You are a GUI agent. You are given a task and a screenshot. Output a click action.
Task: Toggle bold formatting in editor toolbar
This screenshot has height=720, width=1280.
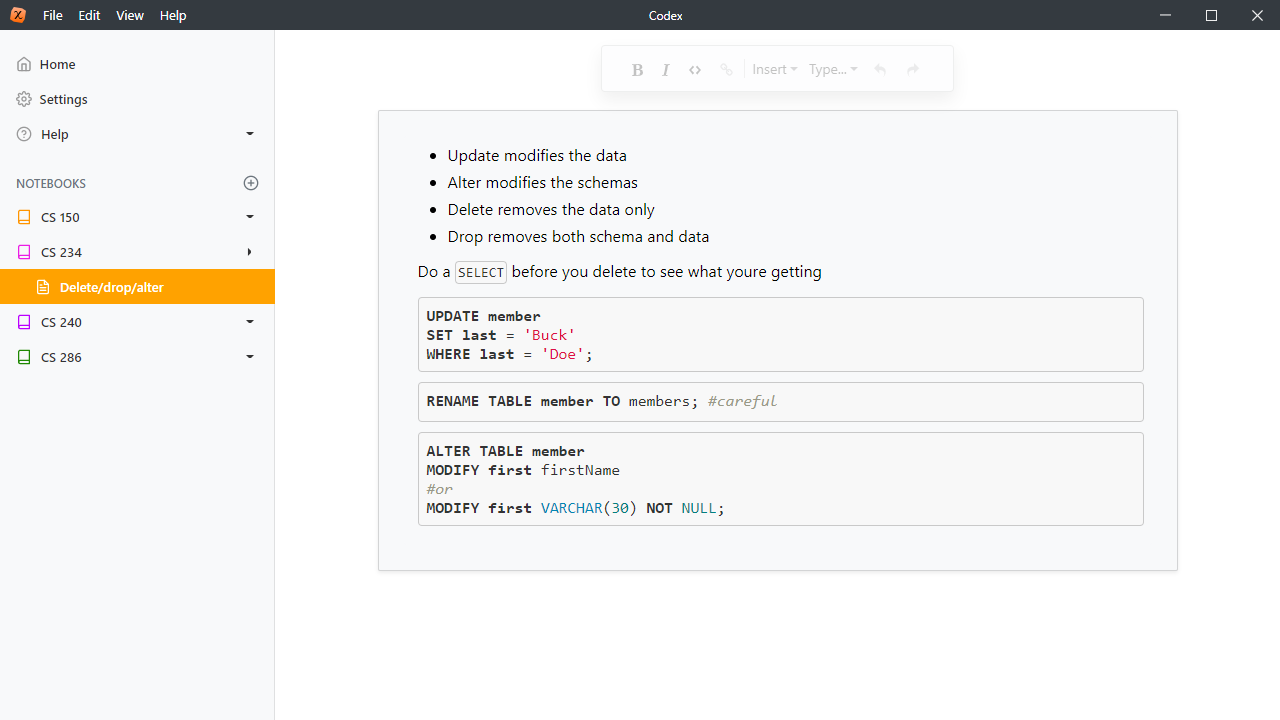(637, 70)
